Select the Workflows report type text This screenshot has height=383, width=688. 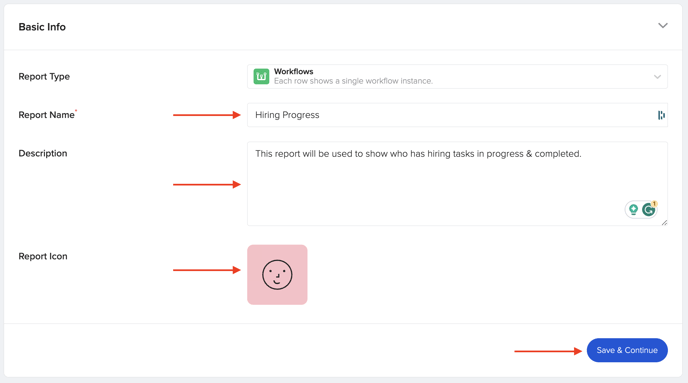(x=294, y=71)
